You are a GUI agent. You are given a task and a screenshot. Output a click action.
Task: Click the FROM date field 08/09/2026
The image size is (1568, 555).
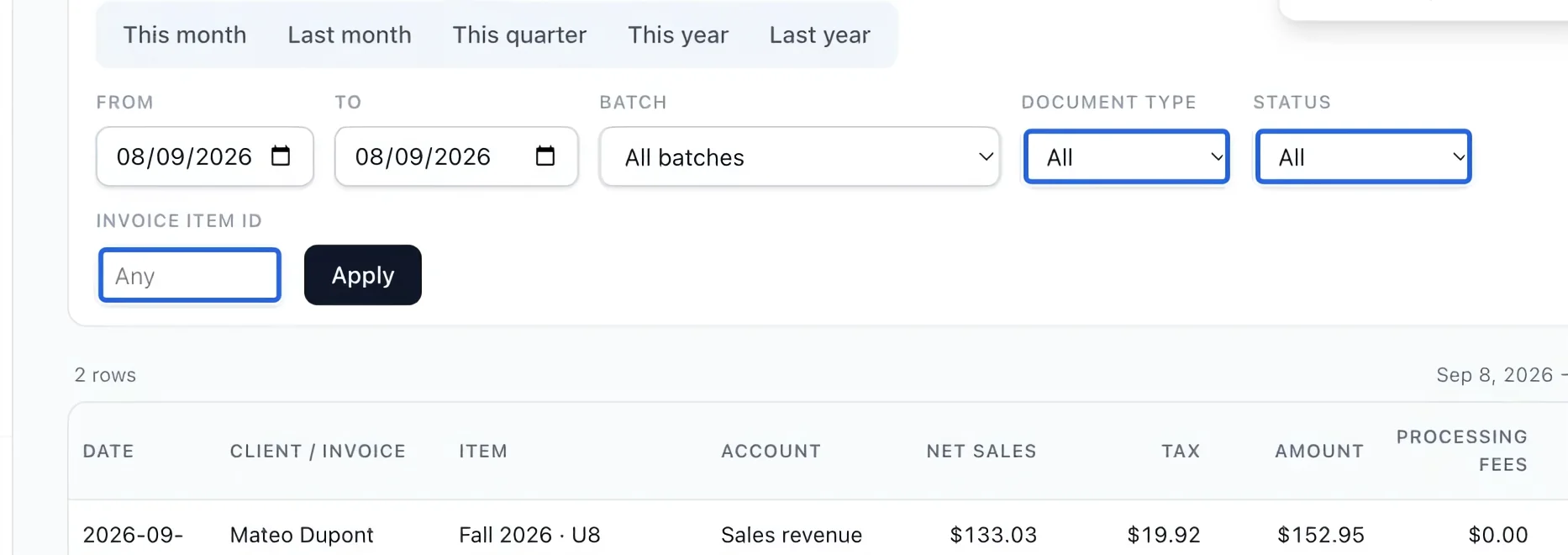(x=205, y=156)
